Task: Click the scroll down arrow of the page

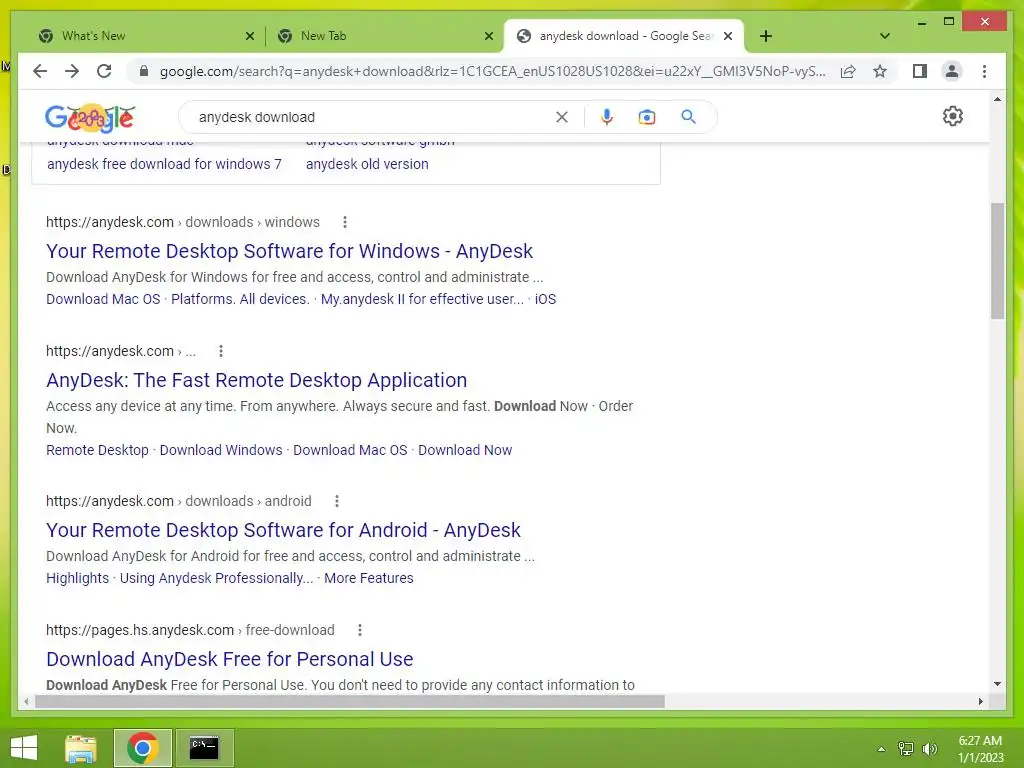Action: [x=997, y=684]
